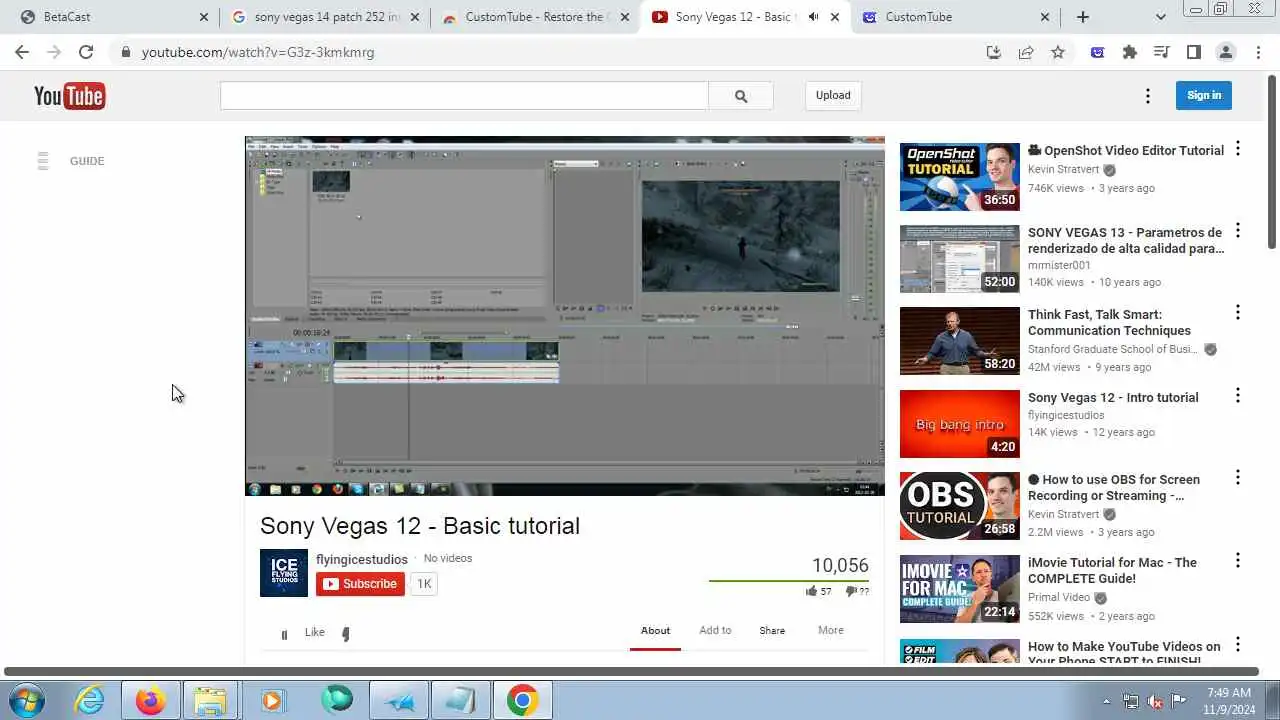Screen dimensions: 1280x720
Task: Click the video player area
Action: coord(564,316)
